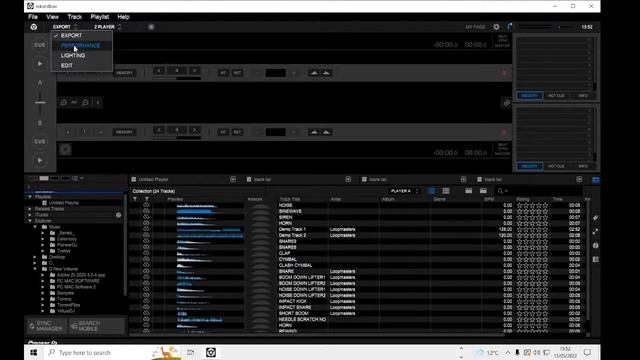Click the recording circle icon in top bar

tap(151, 27)
